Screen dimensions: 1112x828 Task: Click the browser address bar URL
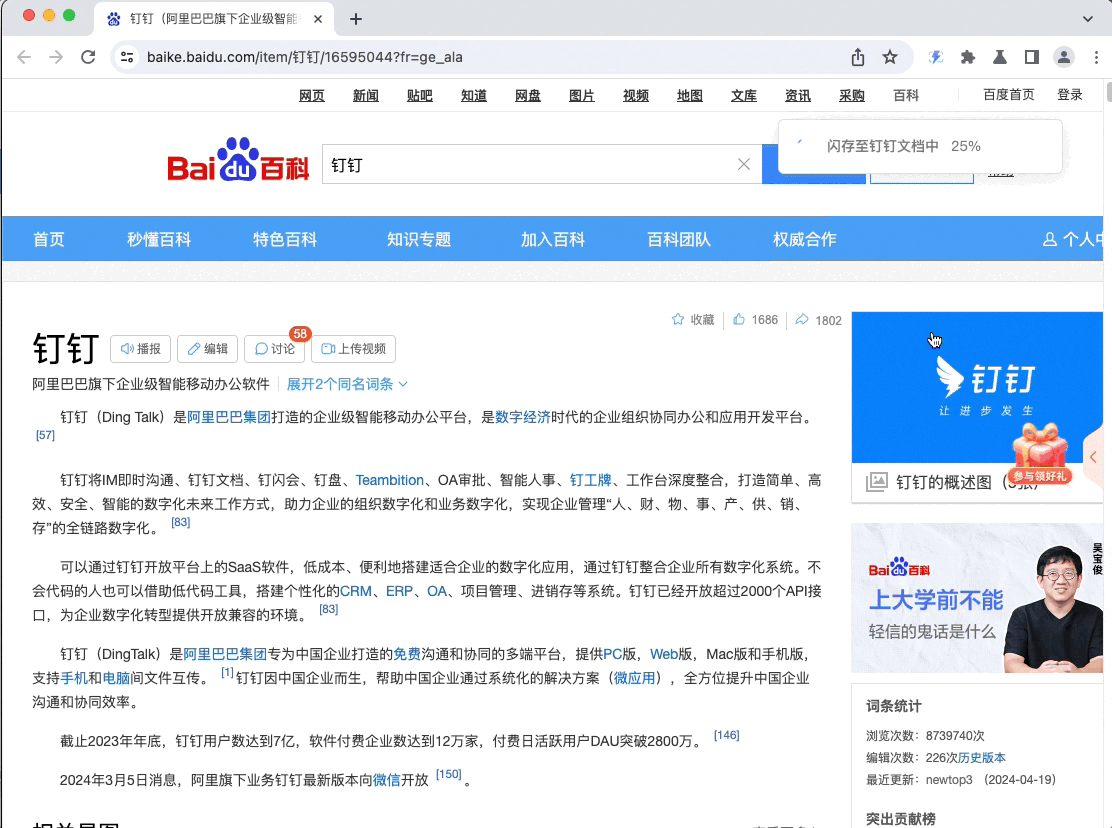(305, 57)
